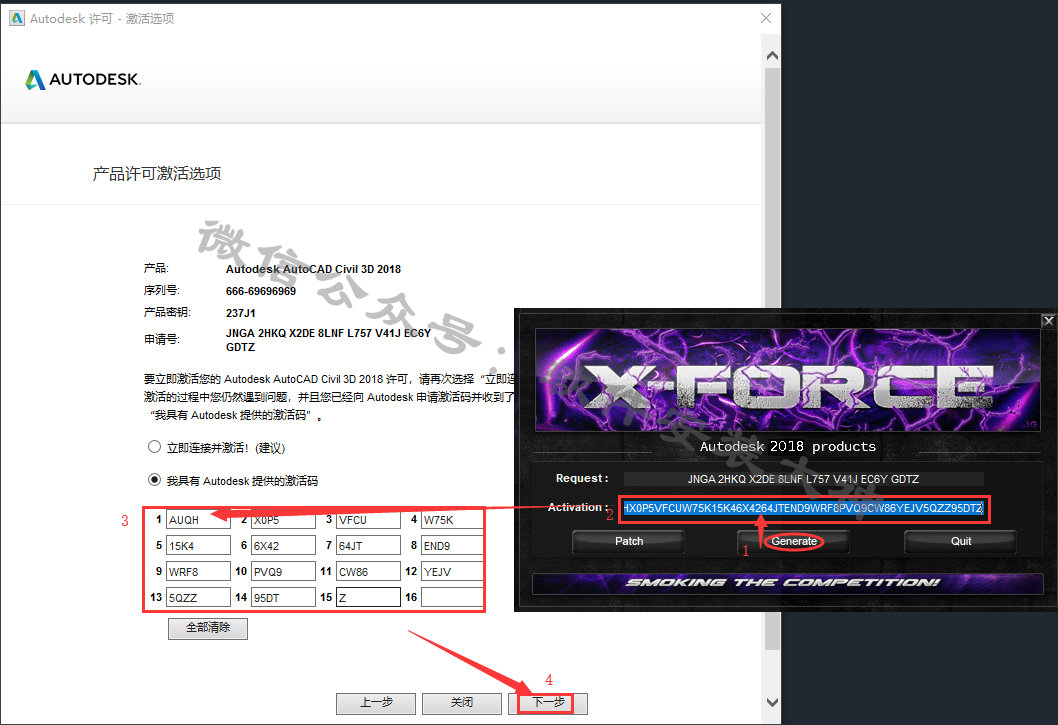Select the 立即连接并激活 (建议) radio option
Image resolution: width=1058 pixels, height=725 pixels.
click(x=155, y=447)
